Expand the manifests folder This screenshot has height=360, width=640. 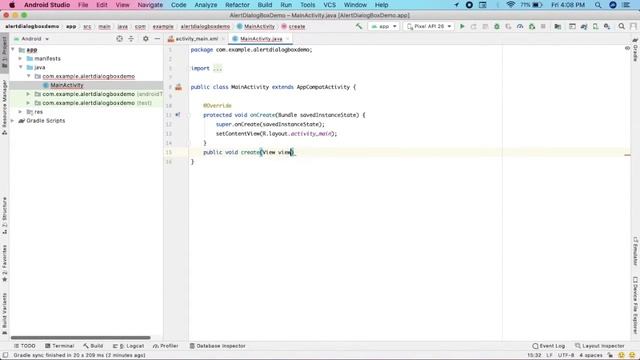click(x=20, y=58)
